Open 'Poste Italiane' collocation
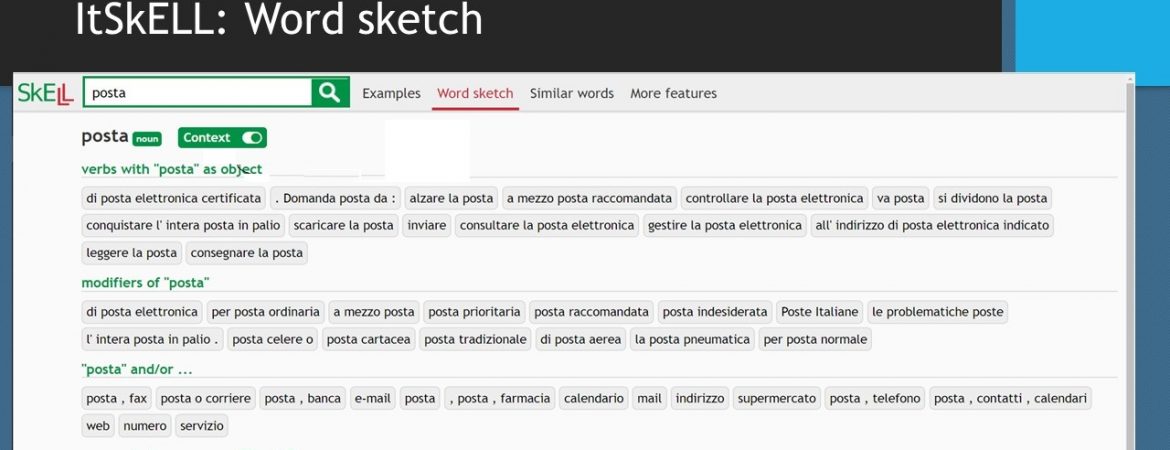Screen dimensions: 1170x450 pyautogui.click(x=819, y=312)
